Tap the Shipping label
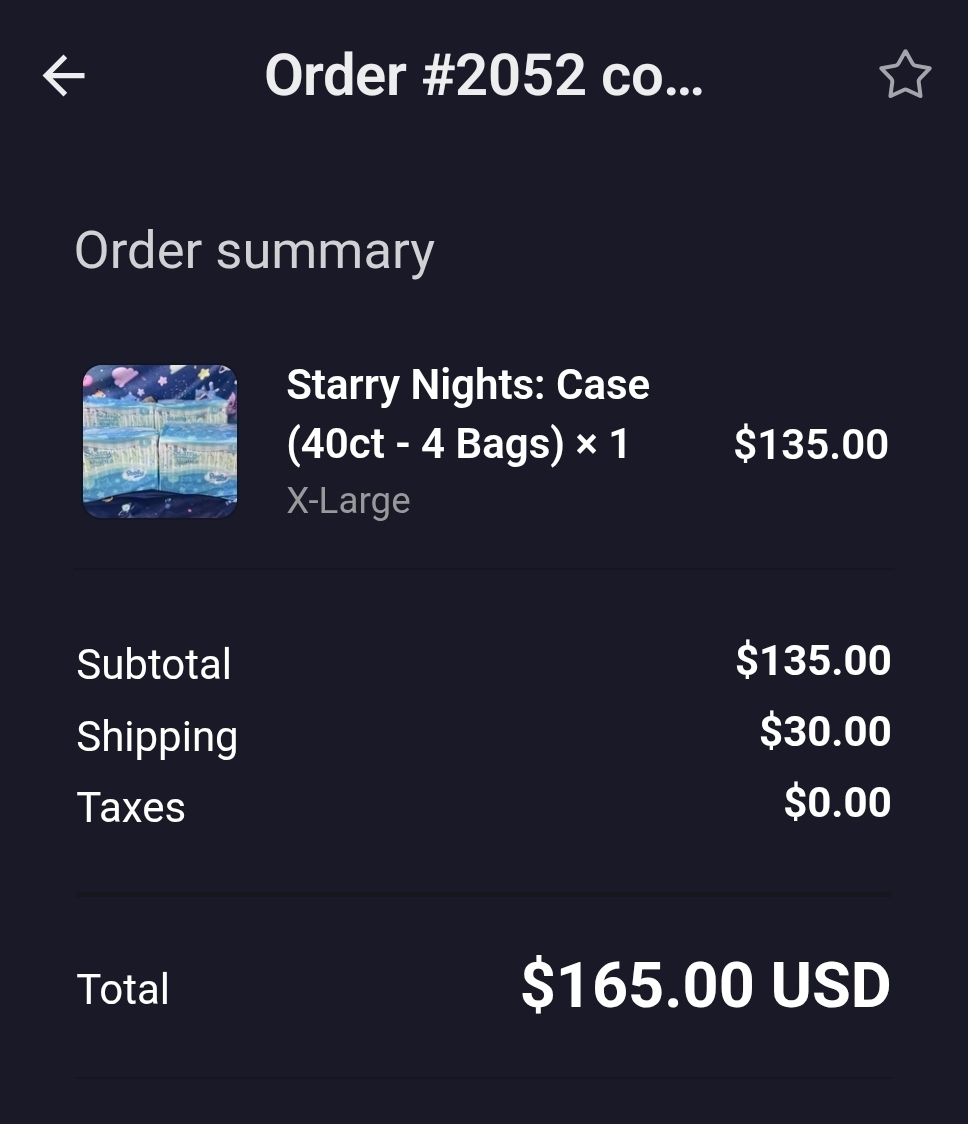Image resolution: width=968 pixels, height=1124 pixels. 157,737
